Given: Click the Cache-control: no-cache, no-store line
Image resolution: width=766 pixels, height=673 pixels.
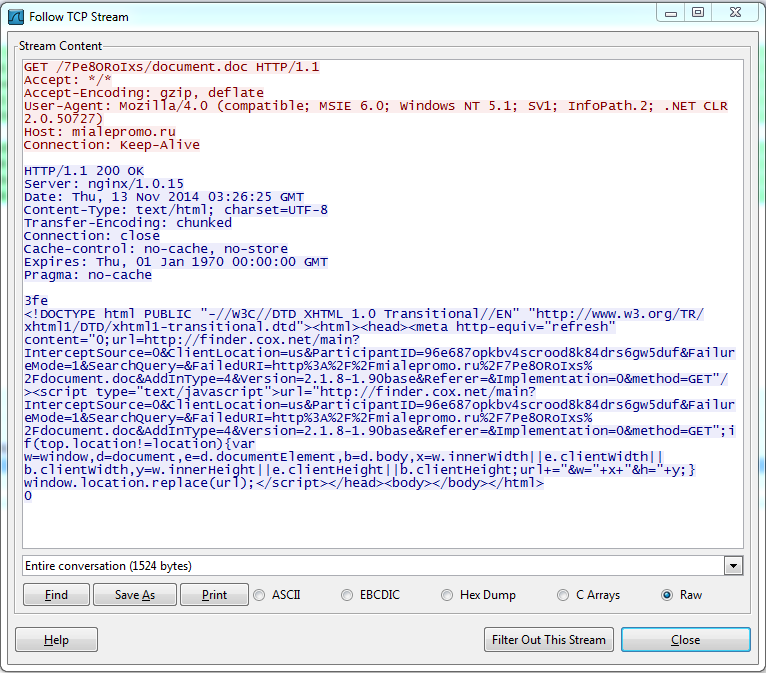Looking at the screenshot, I should click(156, 249).
